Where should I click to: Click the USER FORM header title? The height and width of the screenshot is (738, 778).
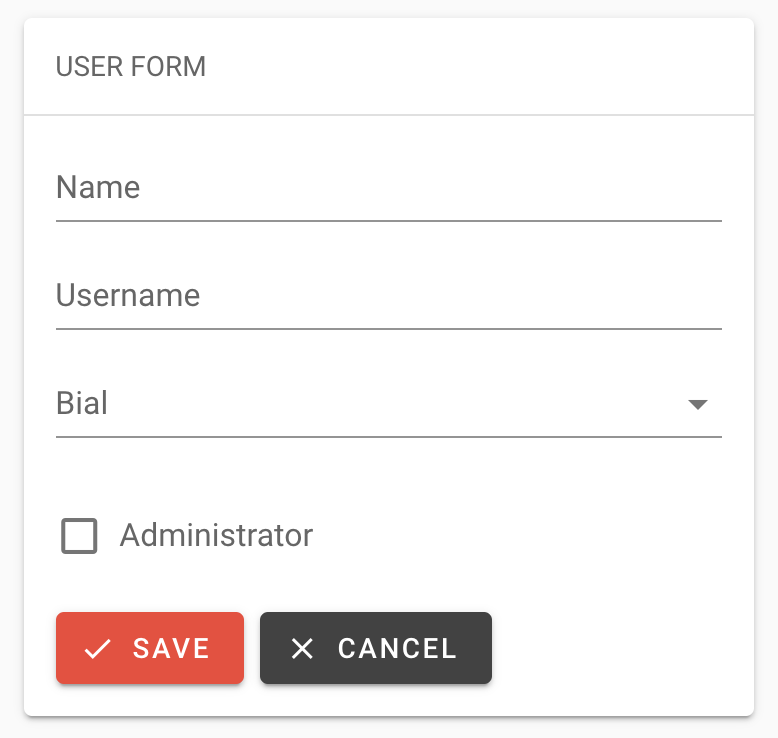click(131, 67)
